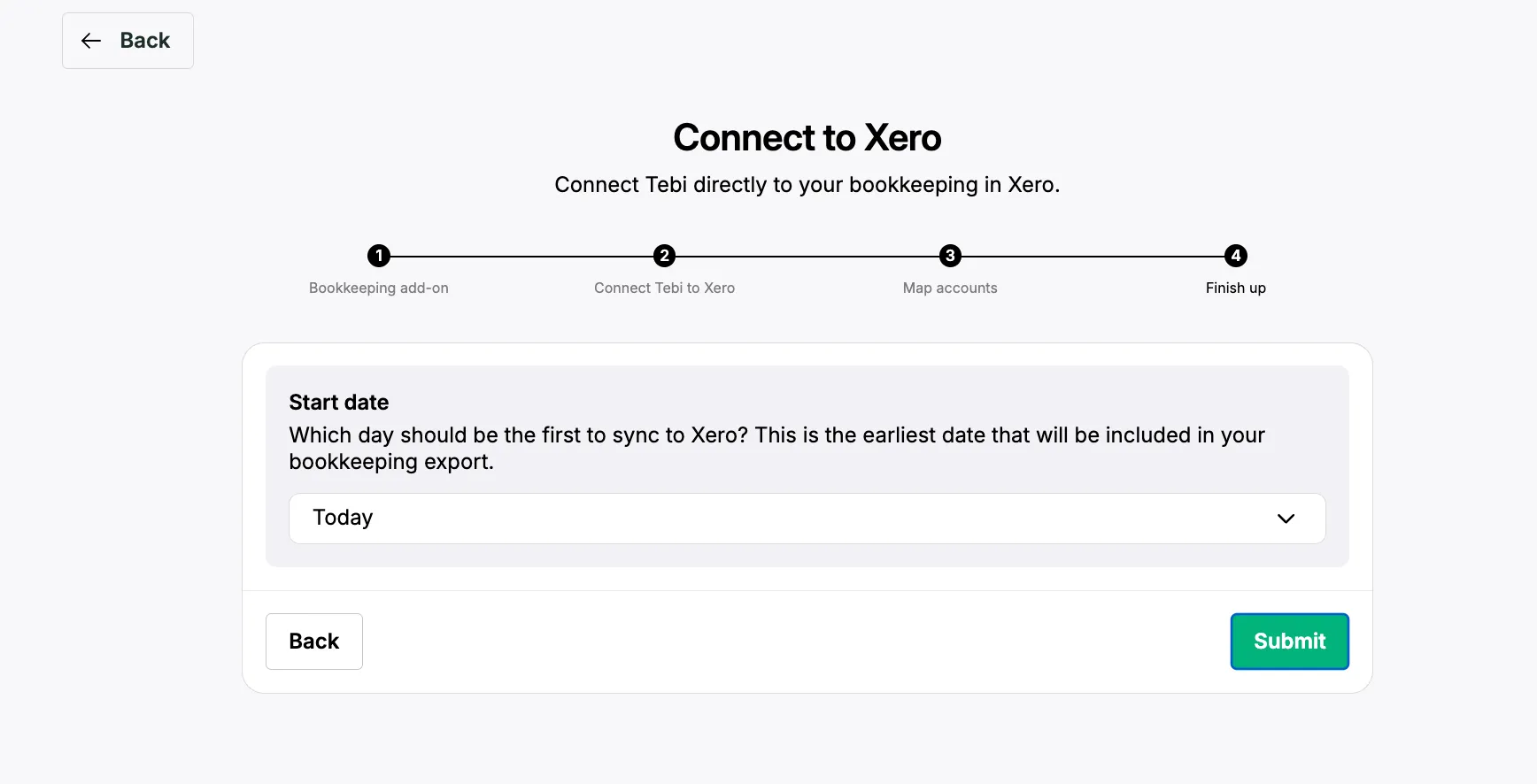Click the step 4 circle icon
1537x784 pixels.
coord(1236,256)
